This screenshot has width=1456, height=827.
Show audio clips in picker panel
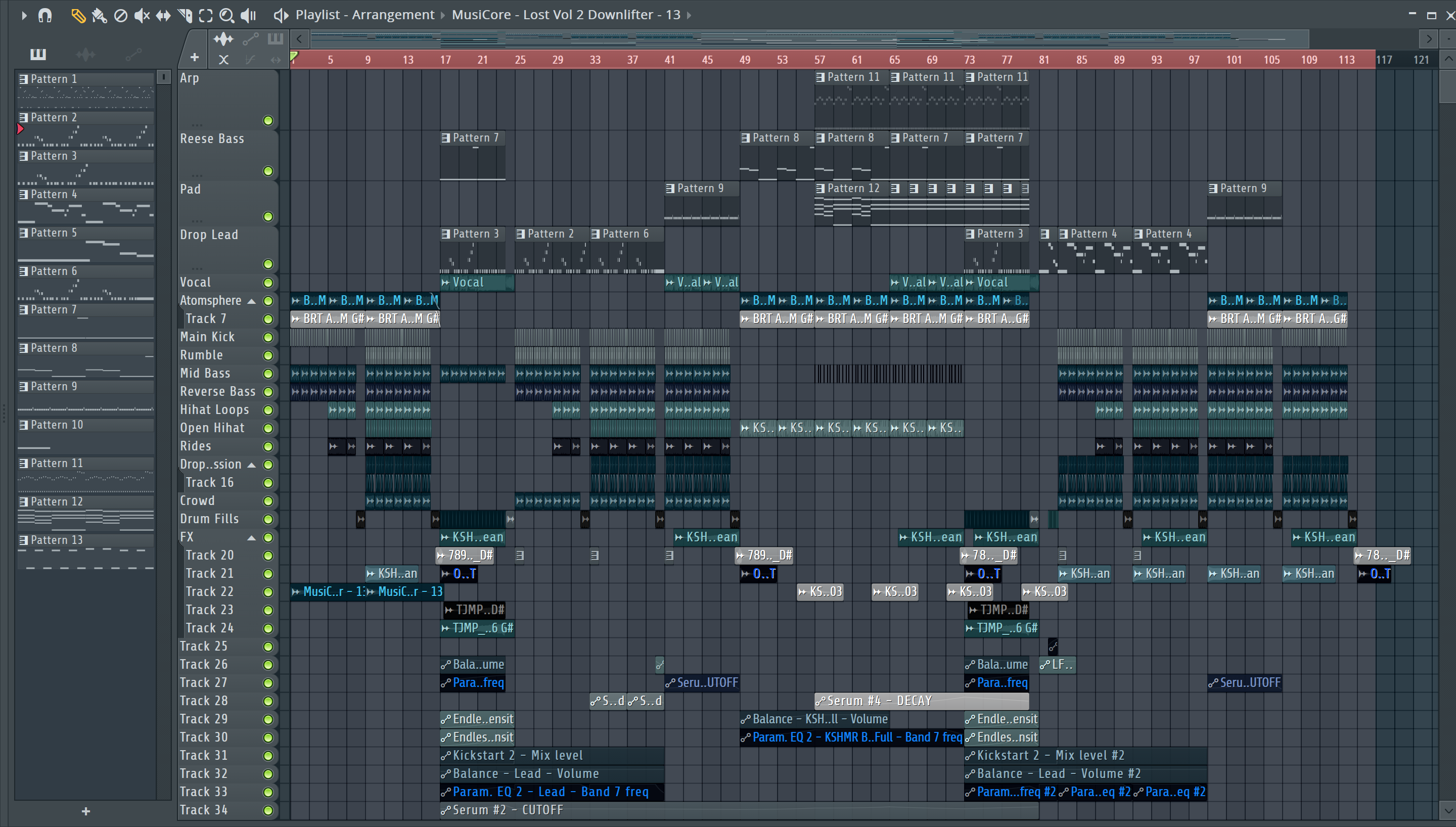pos(86,55)
